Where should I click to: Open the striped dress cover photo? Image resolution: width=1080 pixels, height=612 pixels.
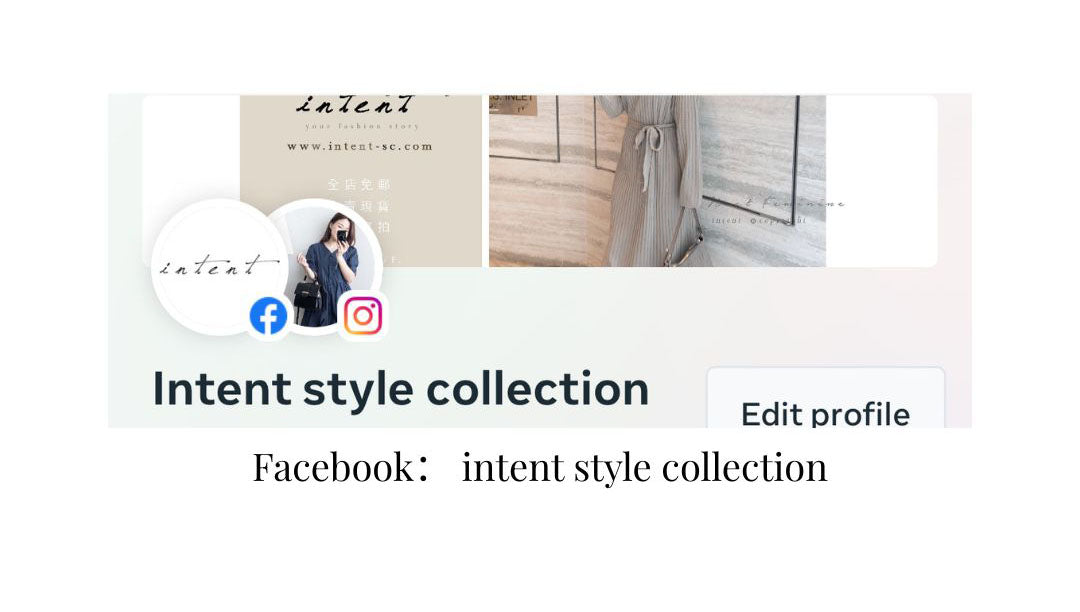pos(657,180)
